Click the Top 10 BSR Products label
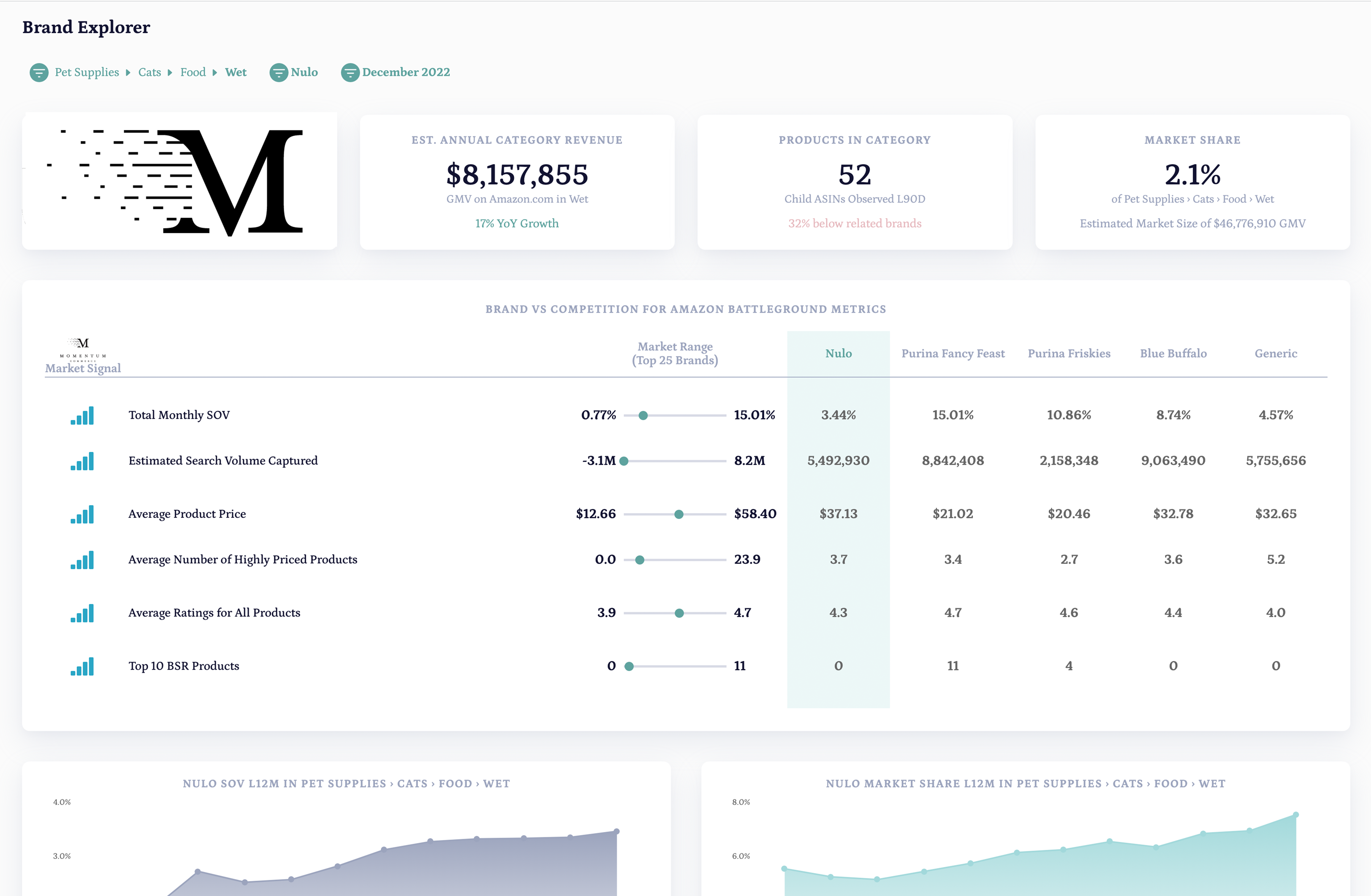This screenshot has width=1371, height=896. pyautogui.click(x=184, y=665)
